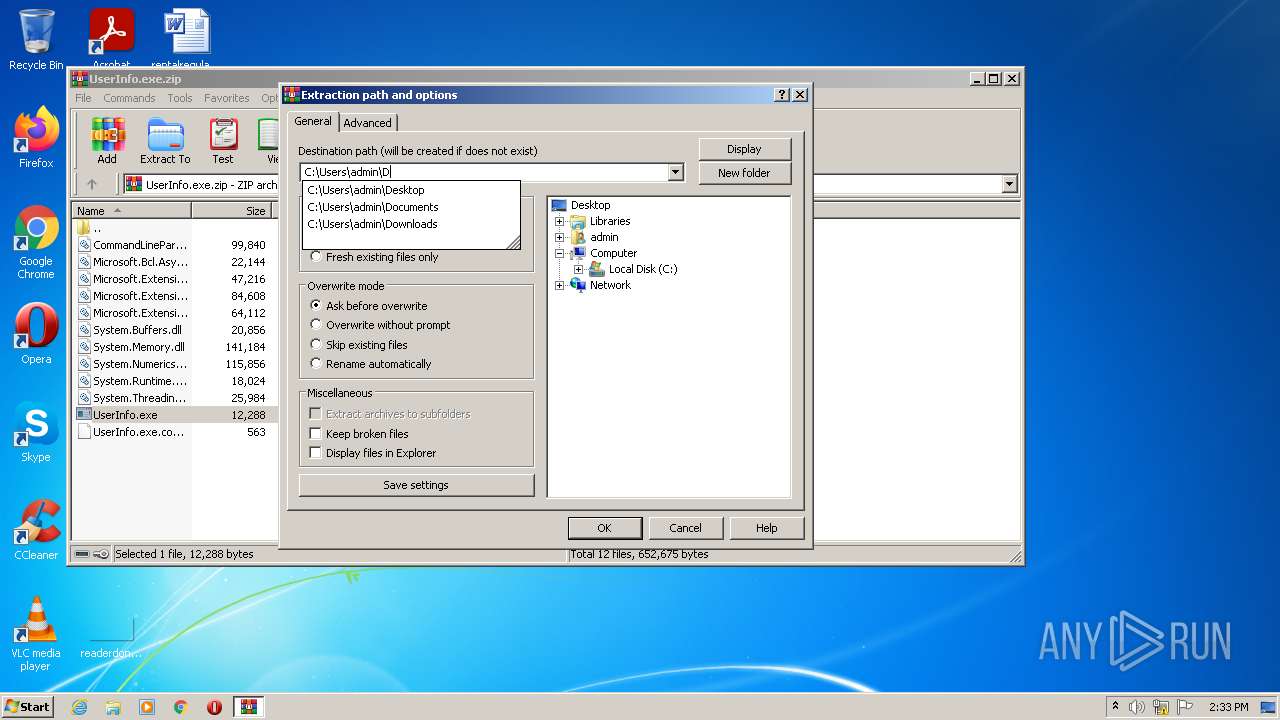
Task: Go up one level with arrow icon
Action: point(92,184)
